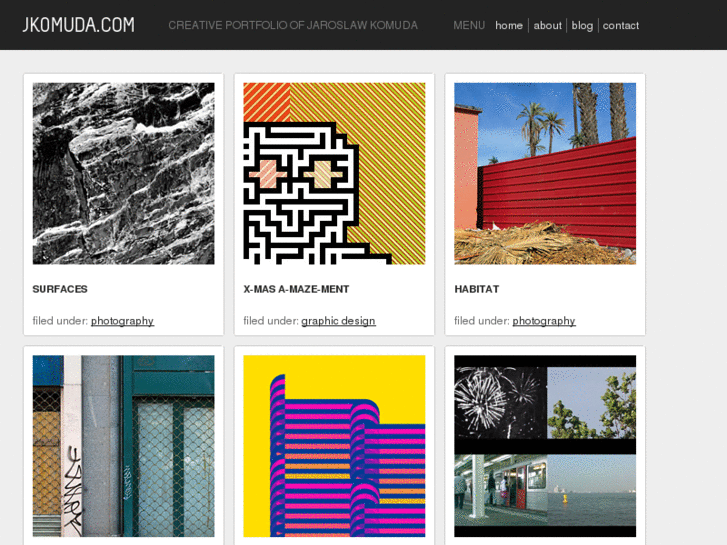Viewport: 727px width, 545px height.
Task: Follow photography link under Habitat
Action: click(544, 321)
